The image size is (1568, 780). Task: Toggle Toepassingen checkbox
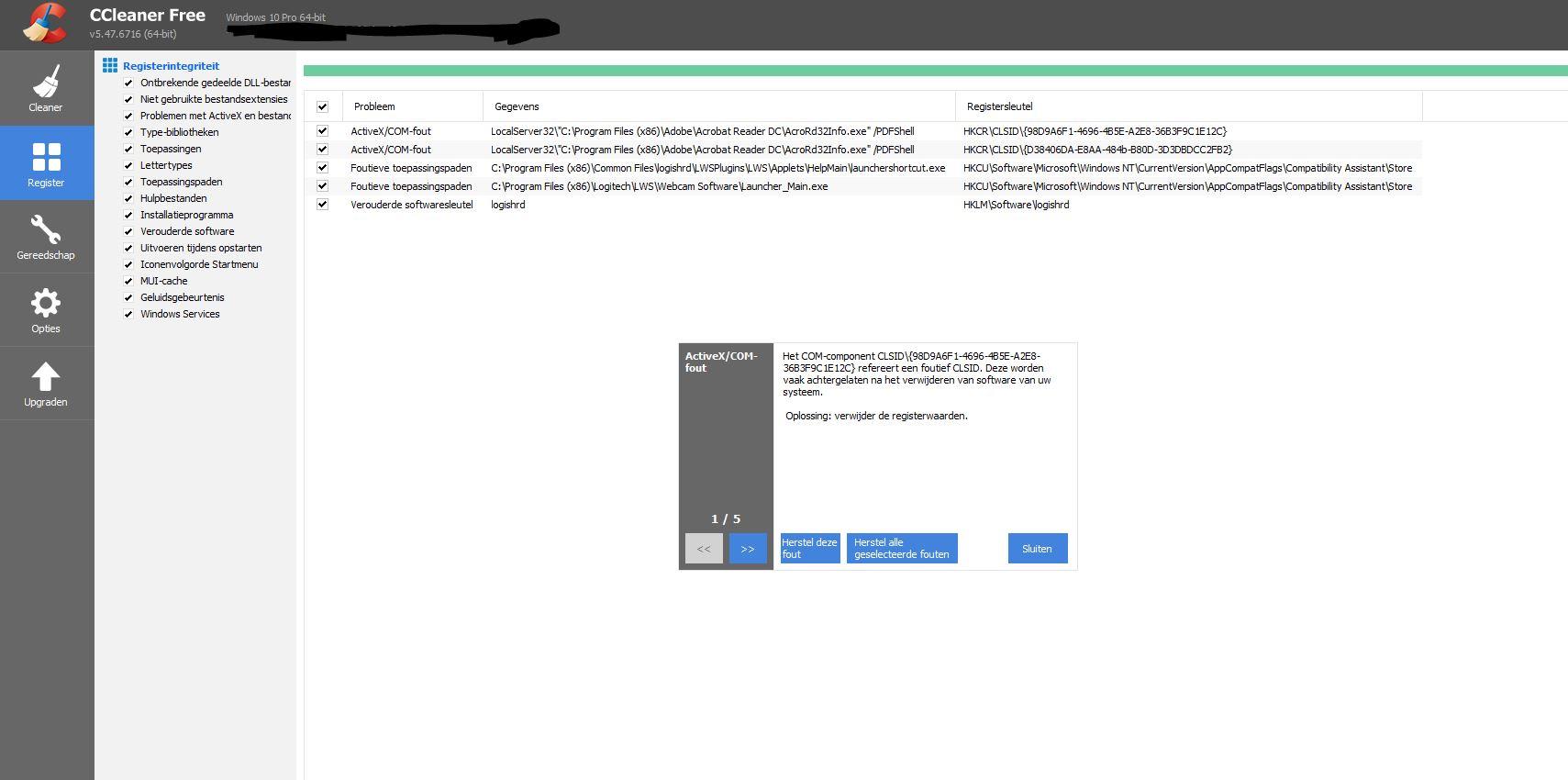click(128, 149)
